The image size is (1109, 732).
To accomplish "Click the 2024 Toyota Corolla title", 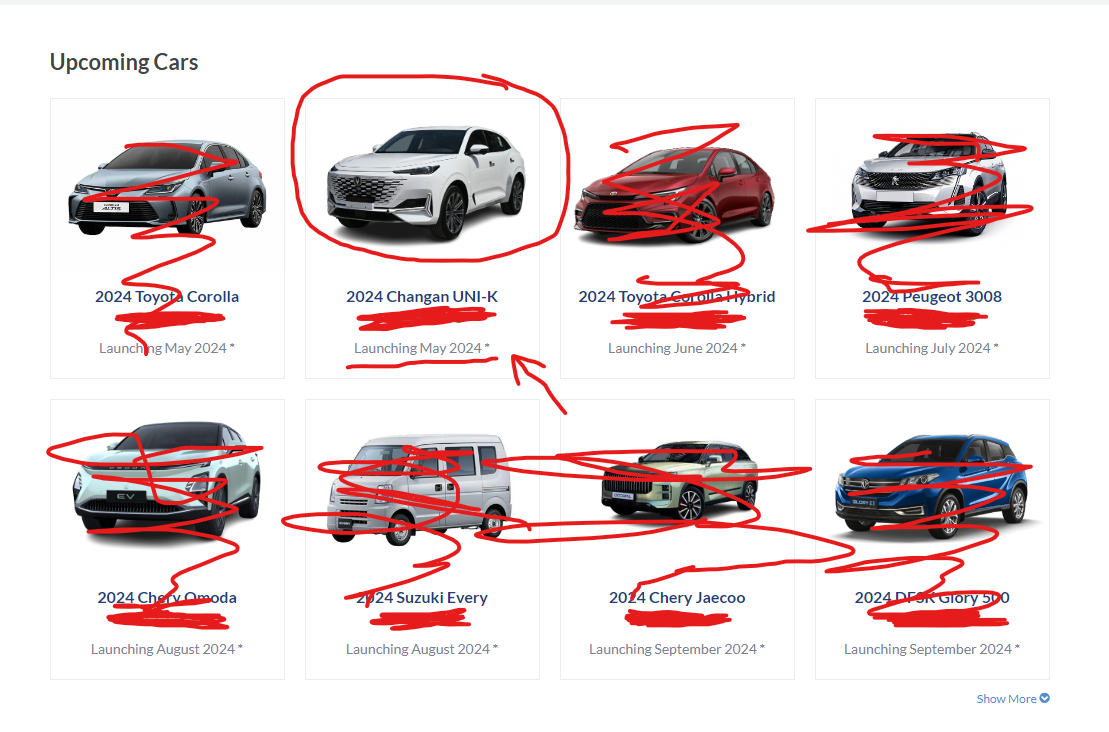I will tap(167, 296).
